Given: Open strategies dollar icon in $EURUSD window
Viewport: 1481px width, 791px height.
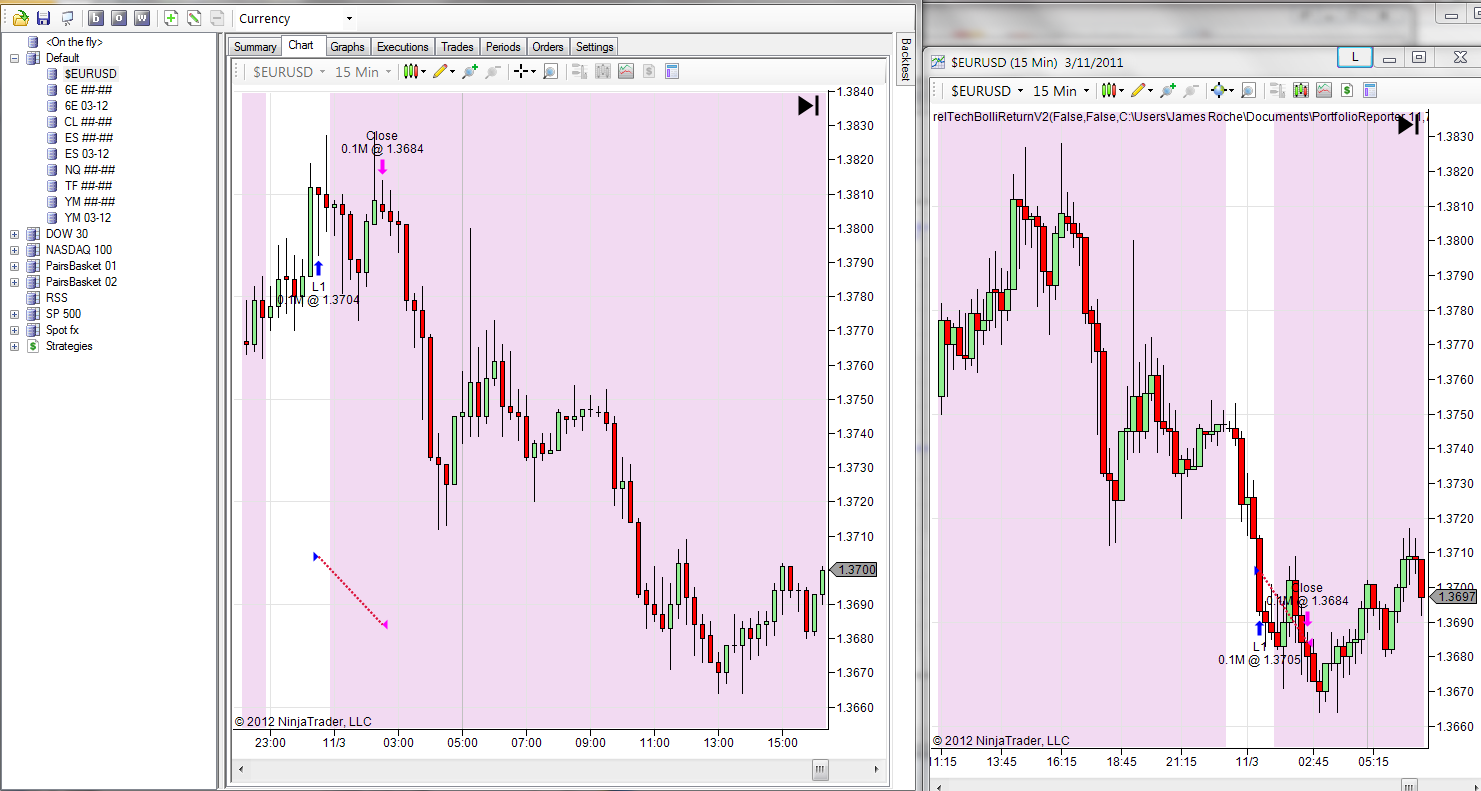Looking at the screenshot, I should [x=1347, y=91].
